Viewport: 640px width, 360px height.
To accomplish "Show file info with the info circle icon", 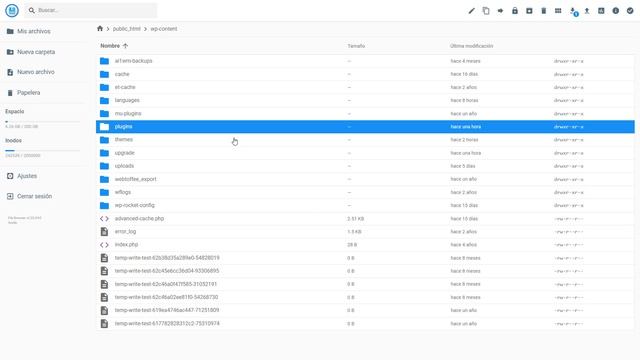I will click(x=616, y=11).
